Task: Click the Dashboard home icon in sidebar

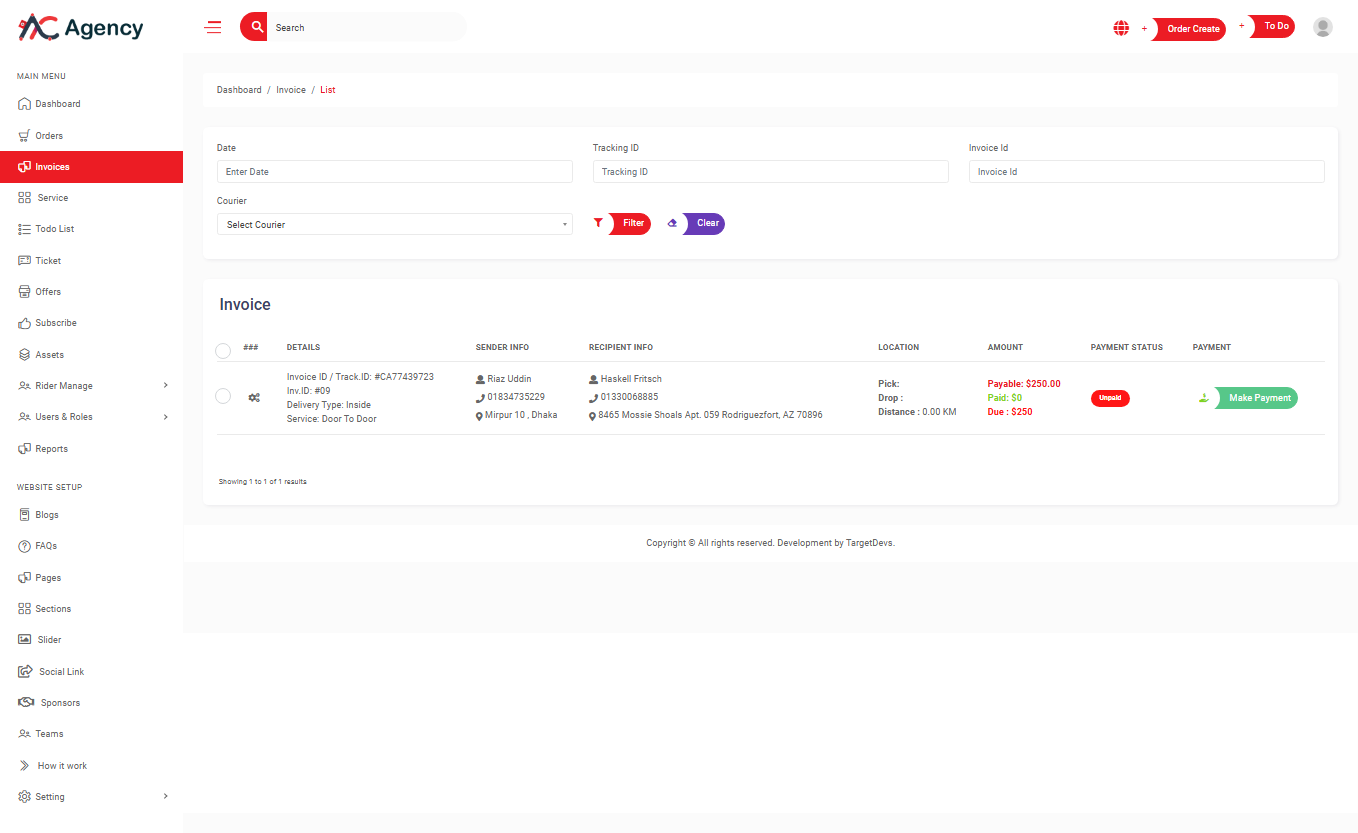Action: point(25,104)
